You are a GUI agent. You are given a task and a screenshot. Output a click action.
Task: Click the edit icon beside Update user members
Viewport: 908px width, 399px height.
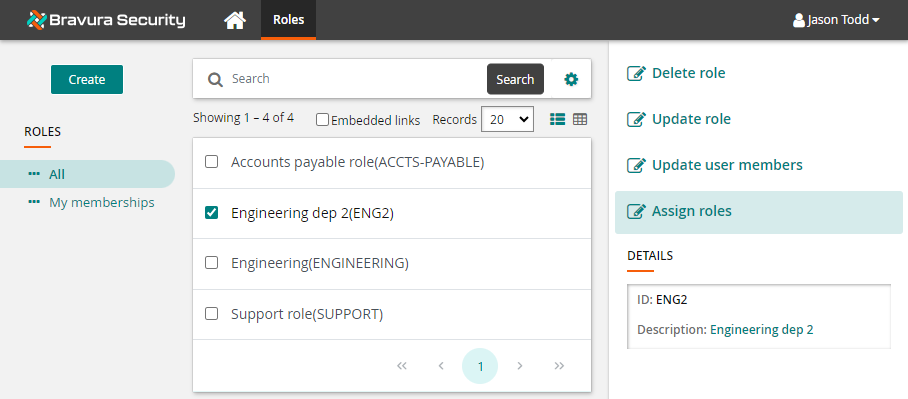(x=636, y=165)
